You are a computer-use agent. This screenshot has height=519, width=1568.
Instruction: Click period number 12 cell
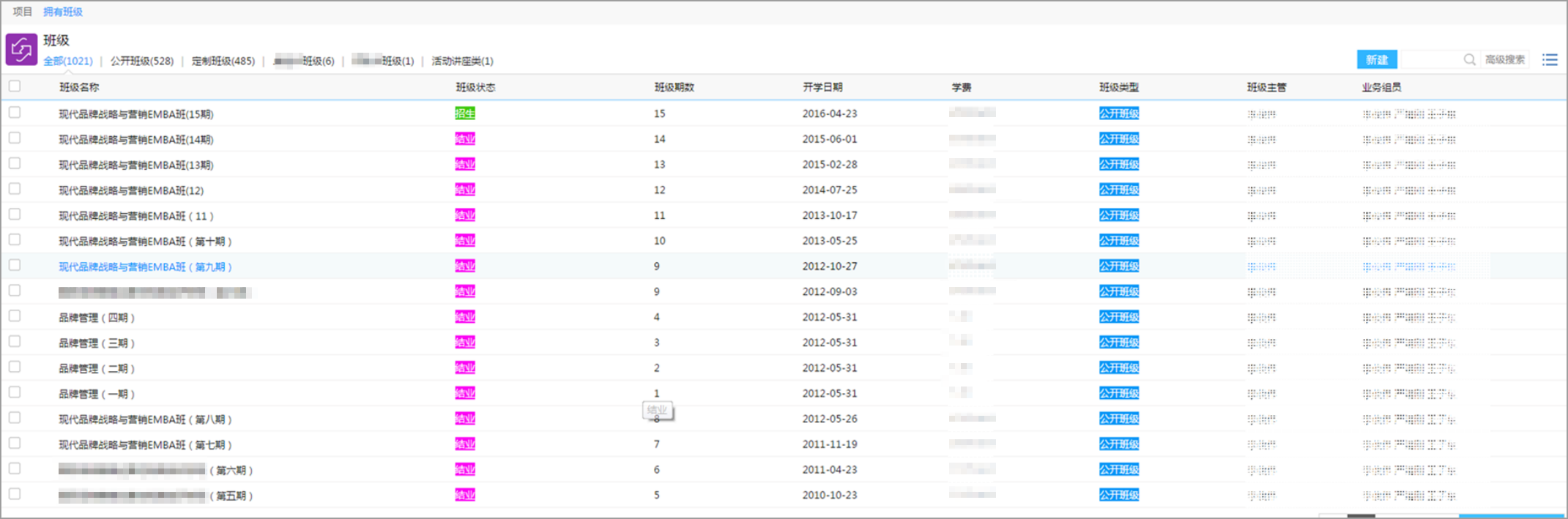pyautogui.click(x=660, y=190)
